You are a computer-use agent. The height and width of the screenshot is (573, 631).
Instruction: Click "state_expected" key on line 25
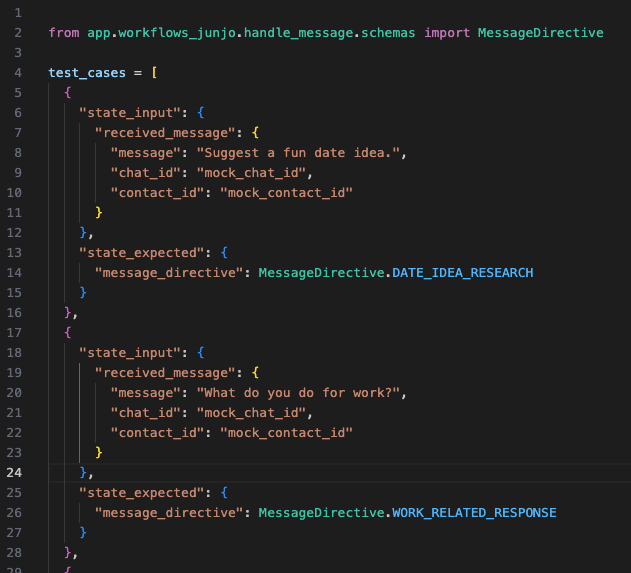pos(142,493)
